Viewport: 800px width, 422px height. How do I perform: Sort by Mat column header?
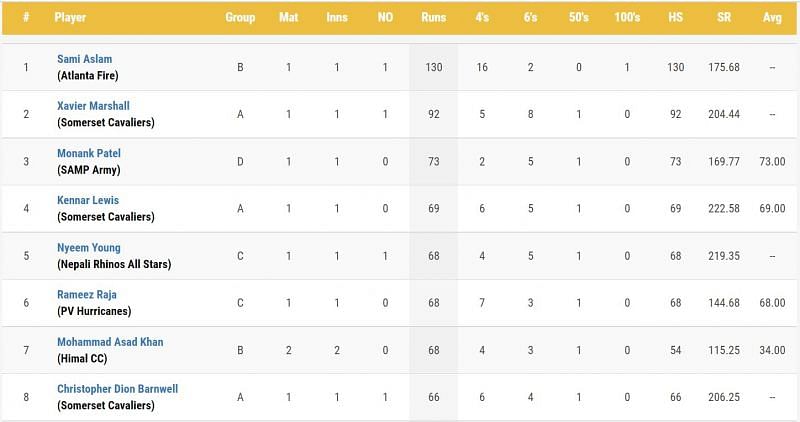pos(288,17)
